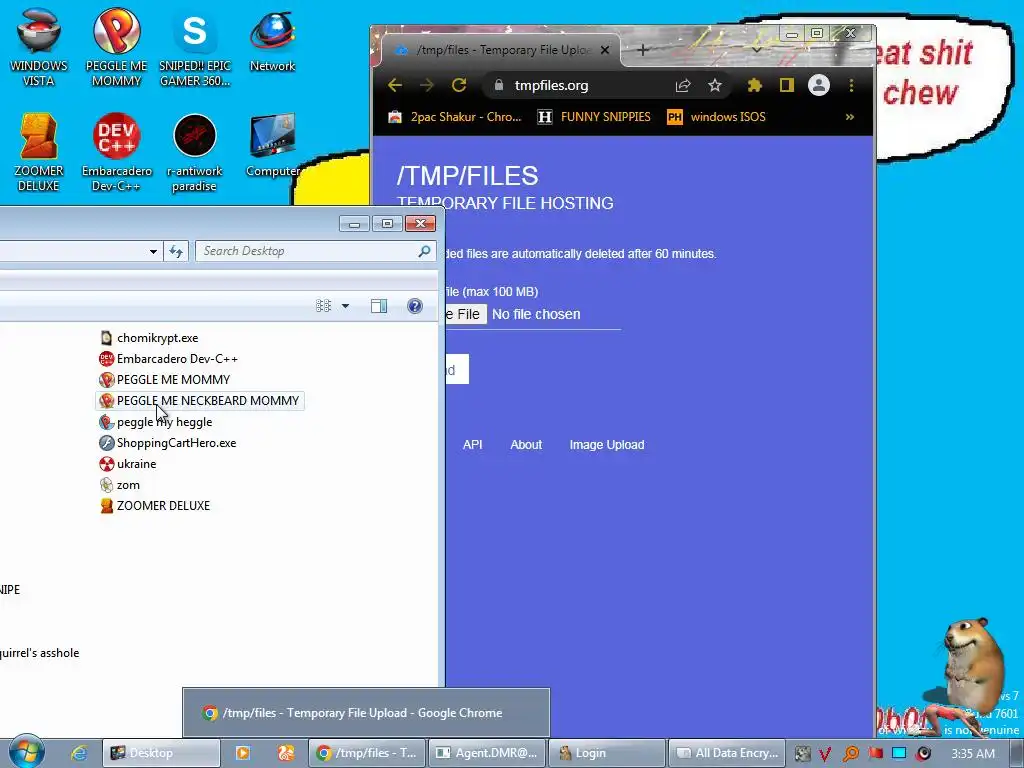Open Chrome profile avatar

(819, 86)
